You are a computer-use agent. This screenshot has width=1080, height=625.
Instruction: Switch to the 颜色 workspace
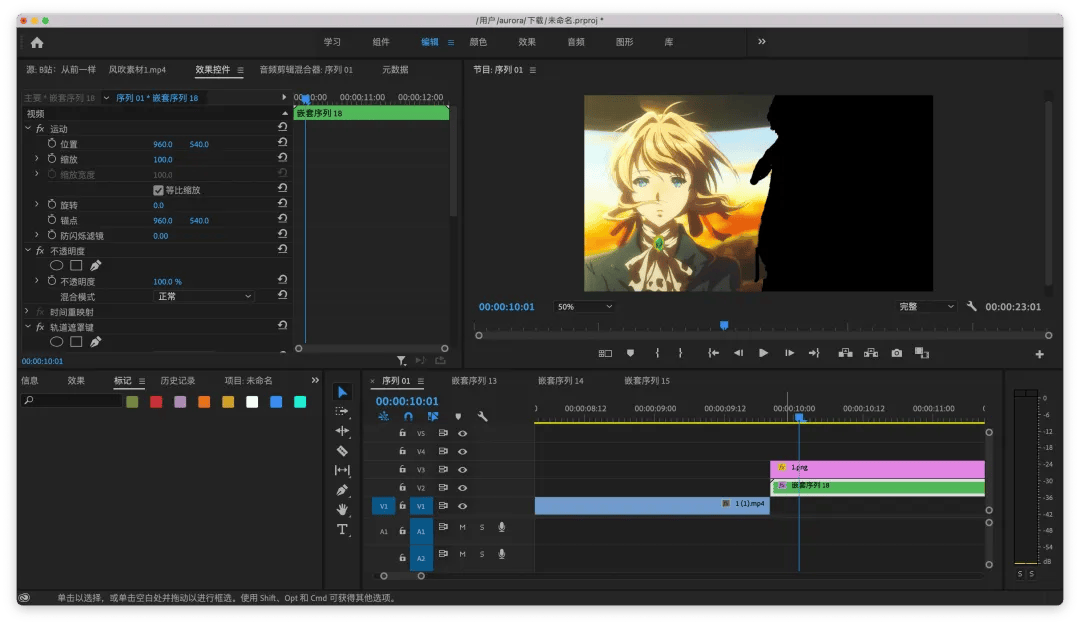coord(478,42)
